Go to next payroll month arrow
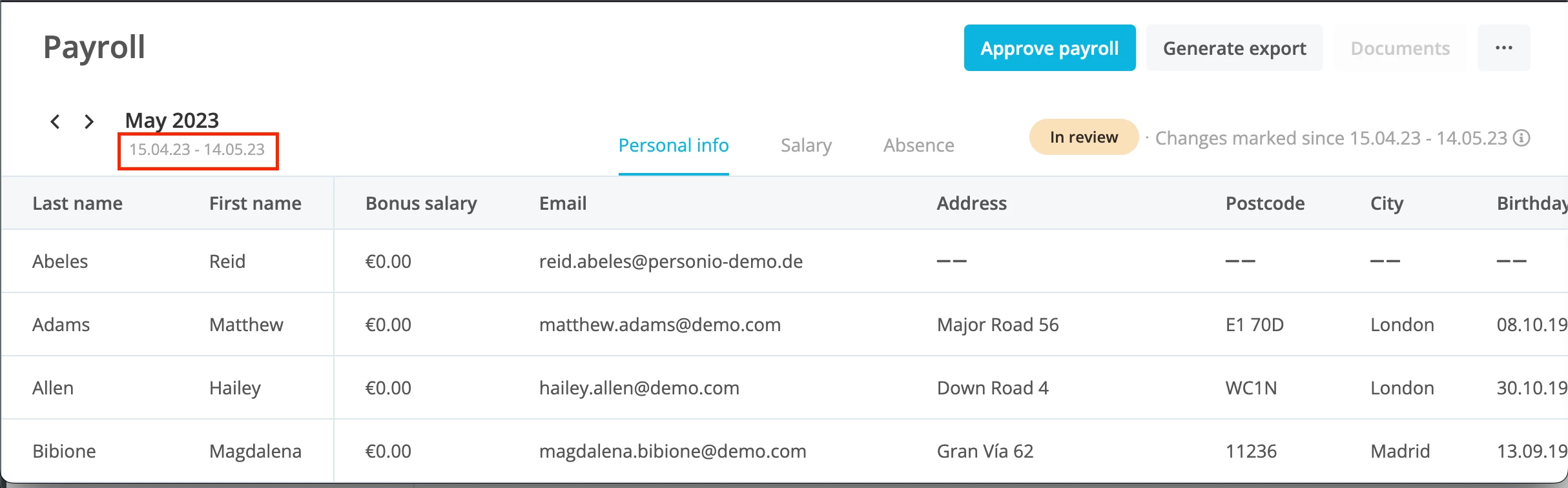The width and height of the screenshot is (1568, 488). tap(89, 121)
